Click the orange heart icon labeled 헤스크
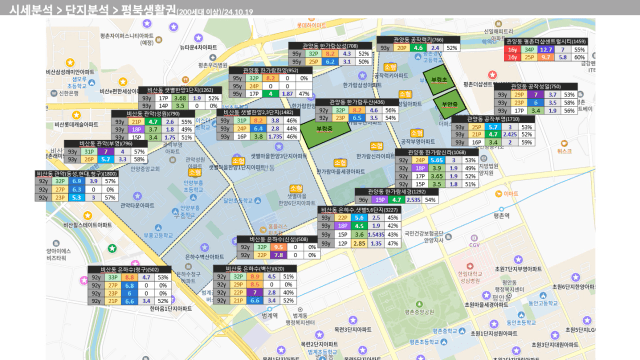The height and width of the screenshot is (360, 640). pyautogui.click(x=564, y=144)
